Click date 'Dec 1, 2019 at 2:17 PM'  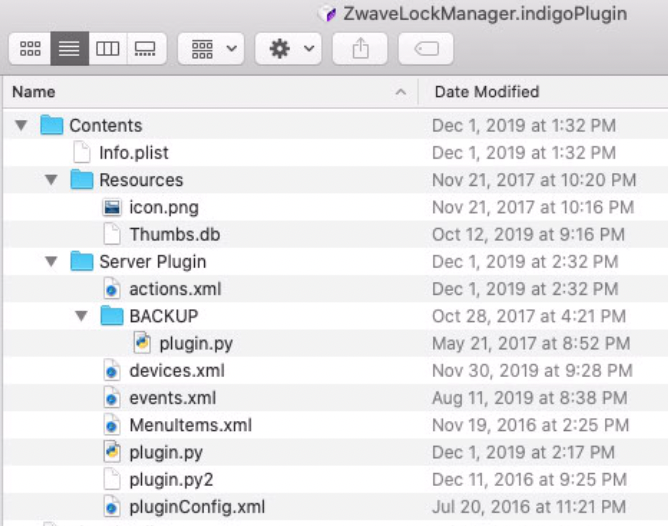click(524, 453)
